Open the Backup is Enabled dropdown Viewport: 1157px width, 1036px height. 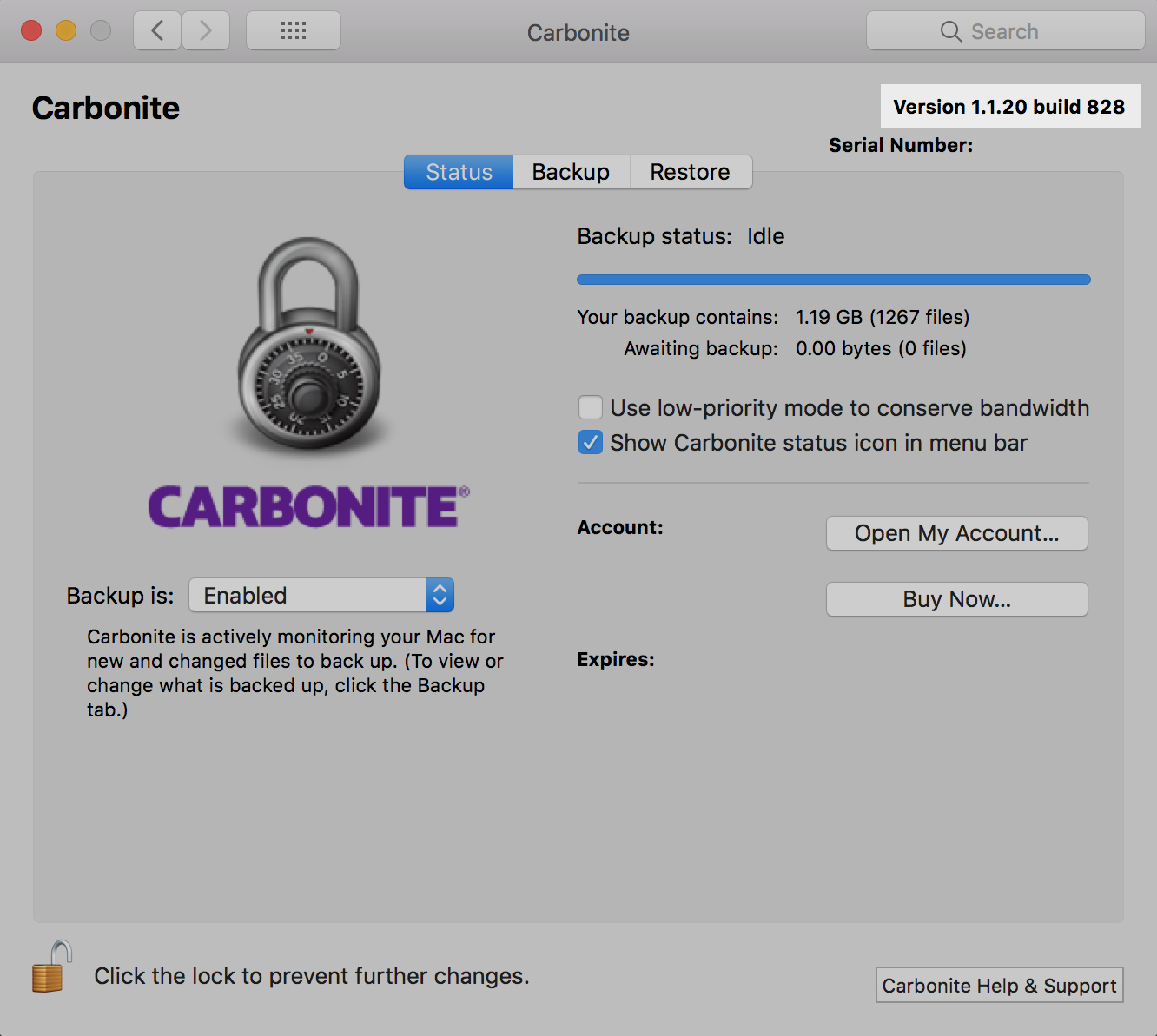coord(308,596)
